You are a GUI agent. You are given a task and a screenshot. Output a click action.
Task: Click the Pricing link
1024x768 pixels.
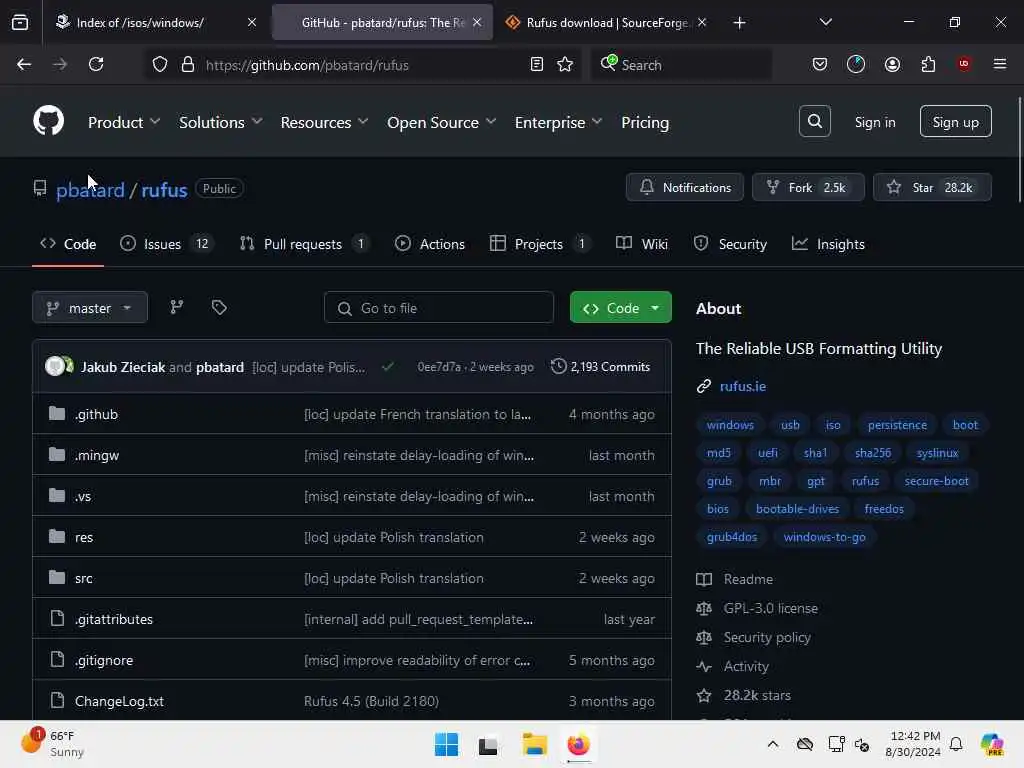645,122
